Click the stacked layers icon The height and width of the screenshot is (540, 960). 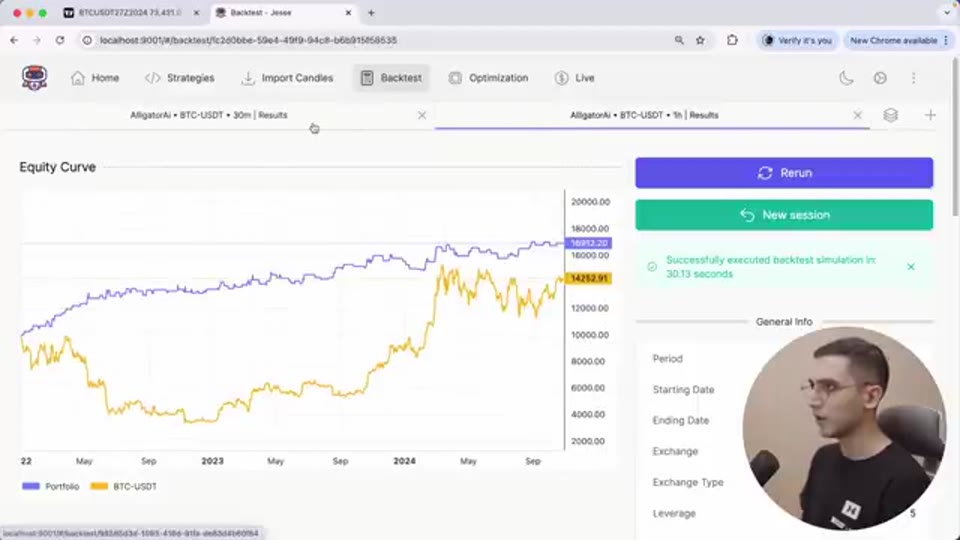890,115
